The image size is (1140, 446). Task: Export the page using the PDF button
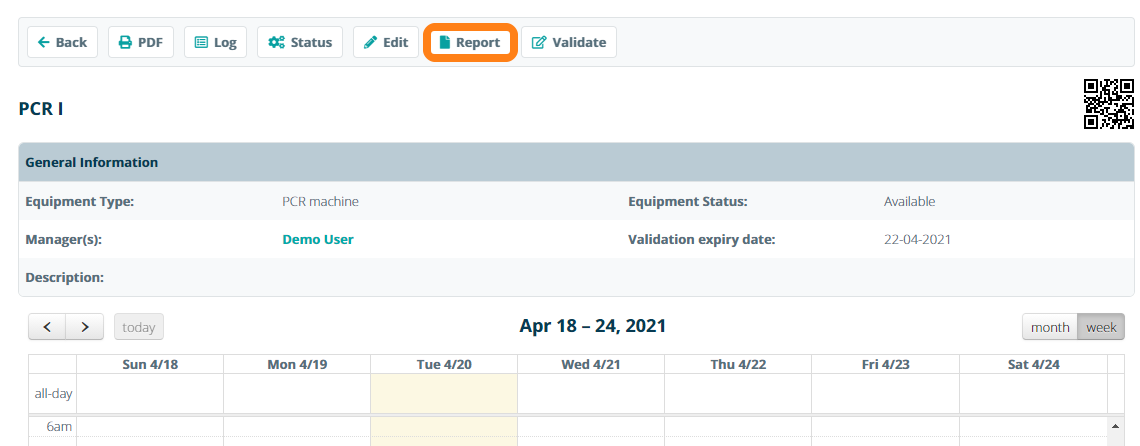point(141,42)
